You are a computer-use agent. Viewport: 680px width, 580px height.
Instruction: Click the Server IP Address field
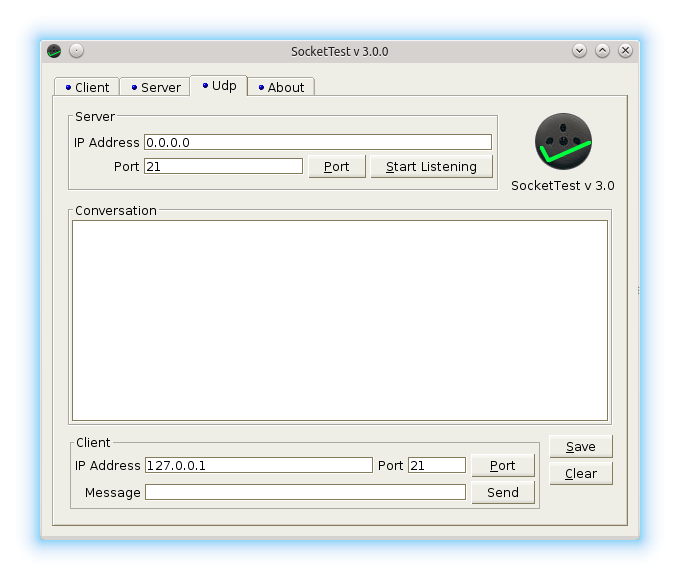click(x=317, y=142)
